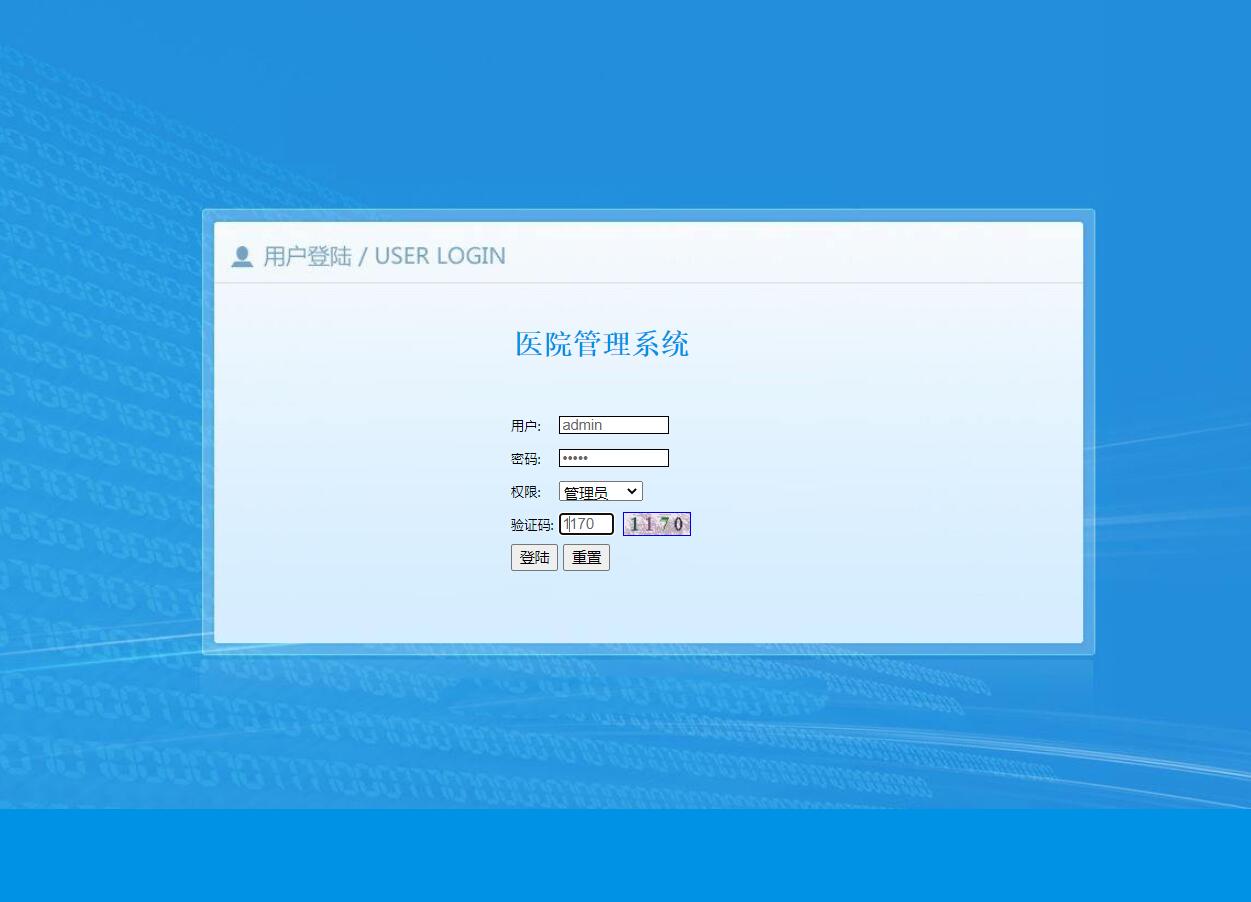Viewport: 1251px width, 902px height.
Task: Click the captcha image showing 1170
Action: tap(656, 523)
